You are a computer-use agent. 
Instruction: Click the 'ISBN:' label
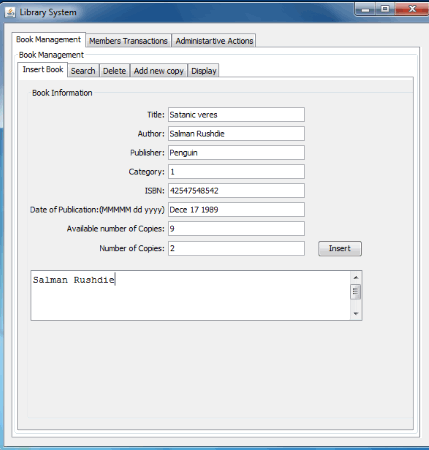(x=155, y=191)
